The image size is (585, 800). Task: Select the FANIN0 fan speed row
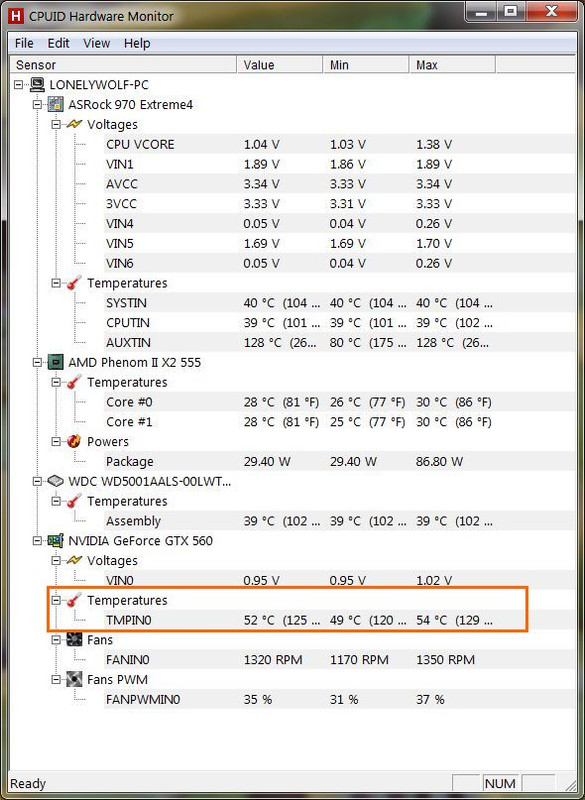point(338,660)
